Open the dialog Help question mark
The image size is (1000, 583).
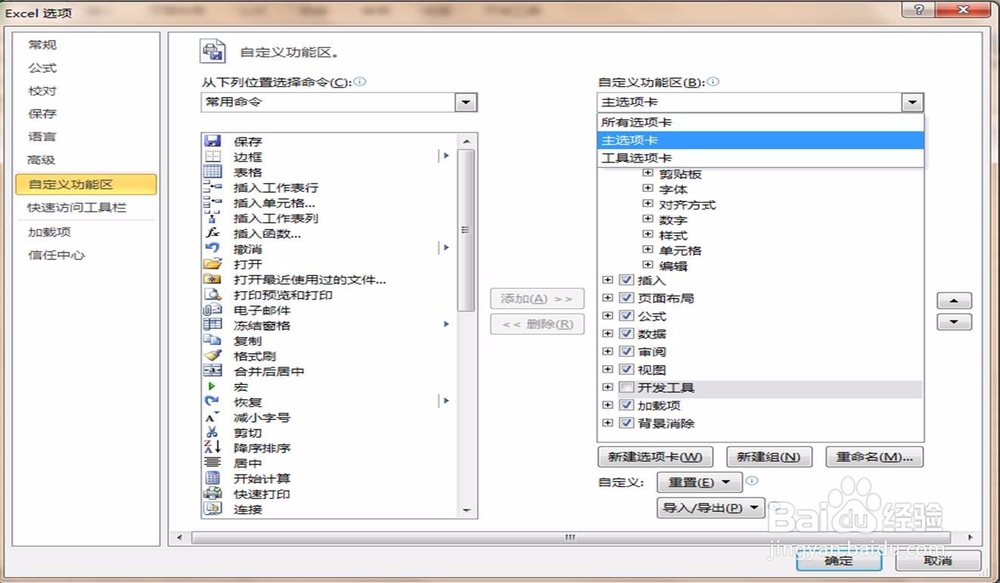coord(919,10)
